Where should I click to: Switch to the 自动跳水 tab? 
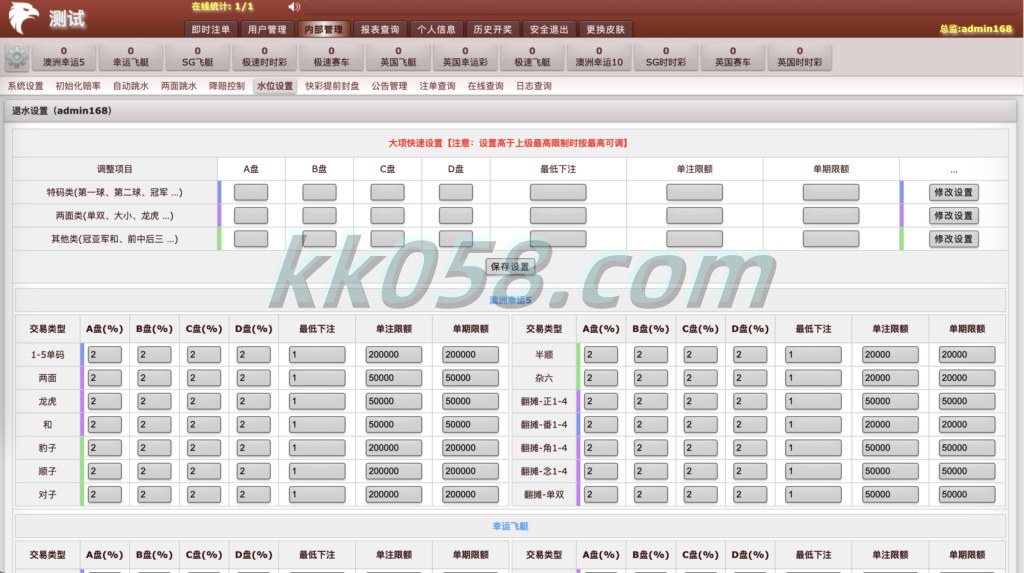click(x=131, y=86)
